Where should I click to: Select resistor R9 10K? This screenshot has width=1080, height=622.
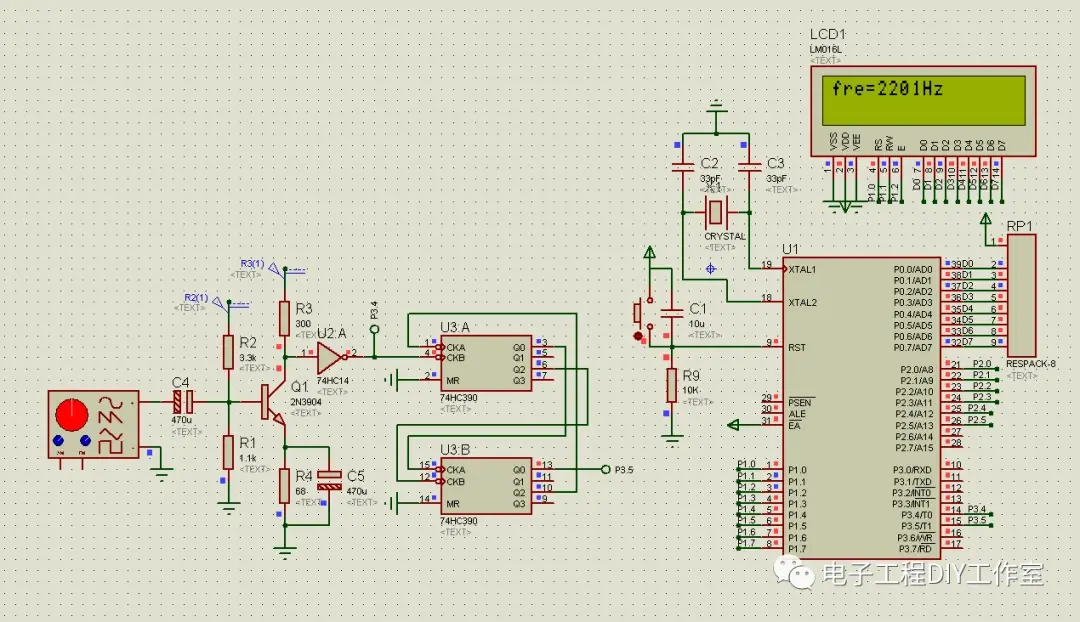672,385
